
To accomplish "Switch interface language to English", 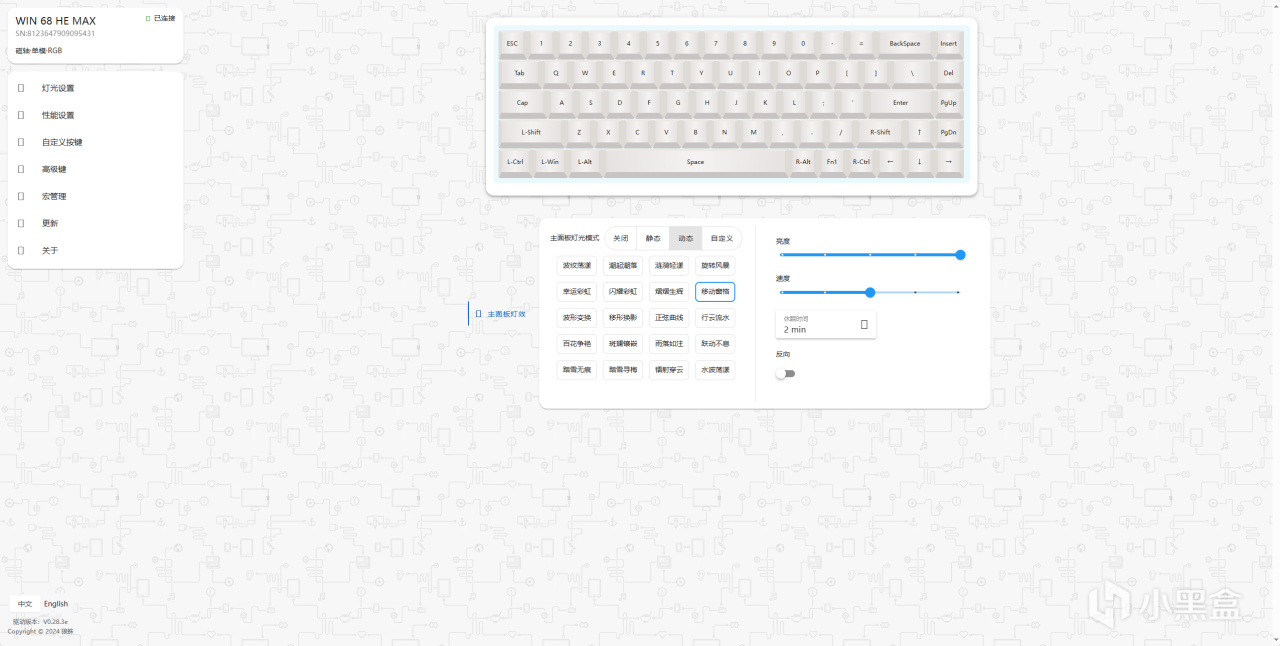I will click(x=56, y=604).
